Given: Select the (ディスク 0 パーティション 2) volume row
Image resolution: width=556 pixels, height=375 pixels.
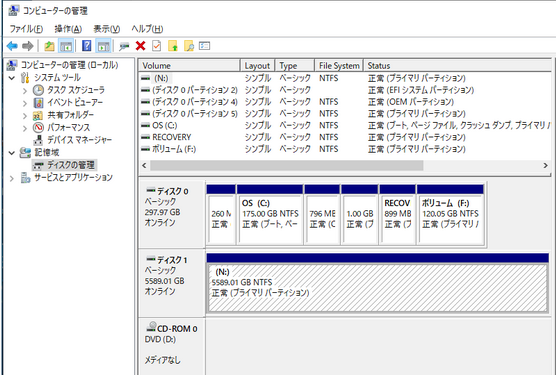Looking at the screenshot, I should coord(346,90).
